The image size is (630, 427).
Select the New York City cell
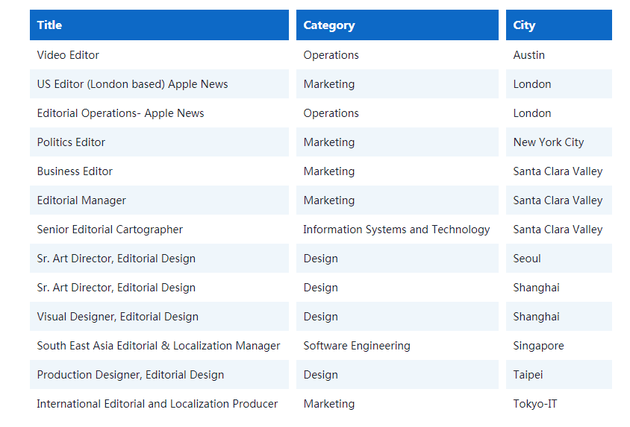pyautogui.click(x=548, y=142)
